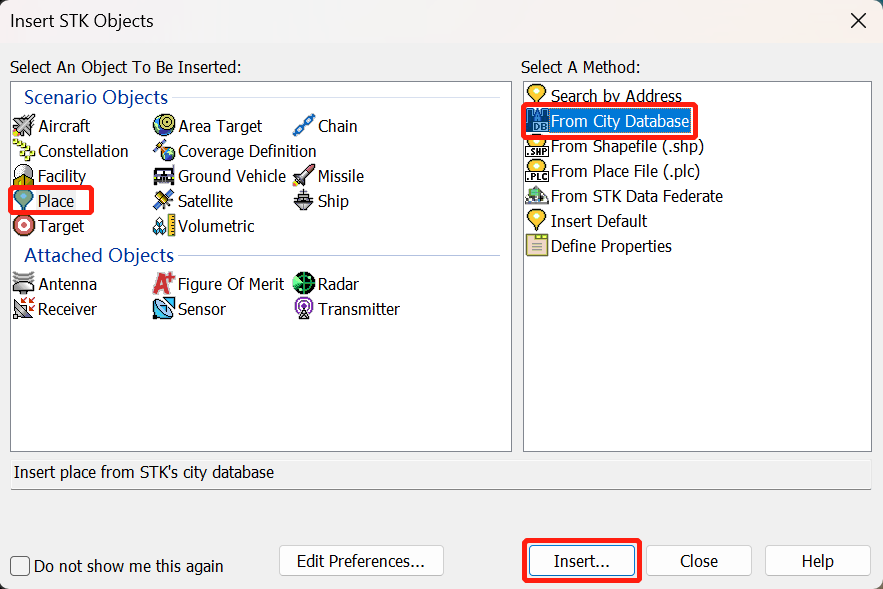Select the Ground Vehicle icon
This screenshot has height=589, width=883.
(x=164, y=176)
